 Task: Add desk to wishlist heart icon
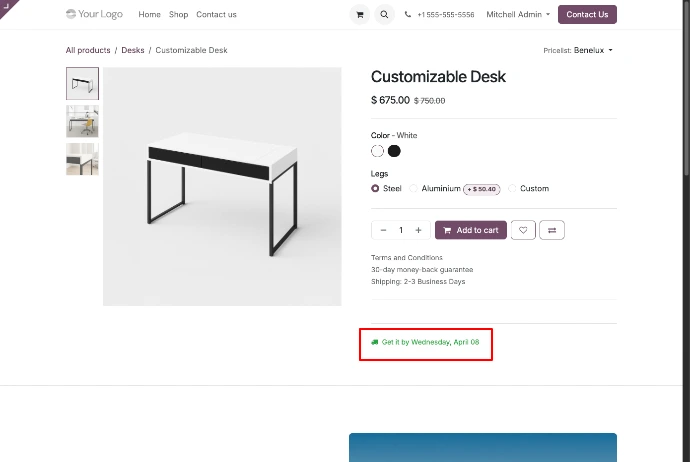point(523,230)
